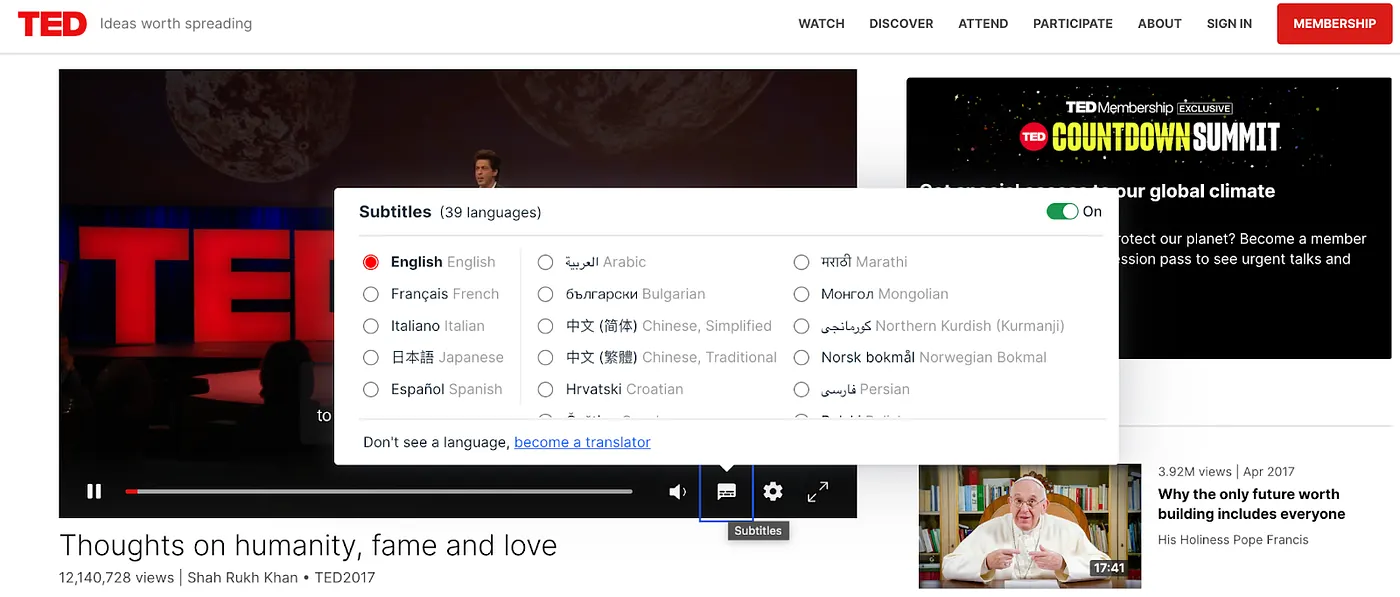The height and width of the screenshot is (597, 1400).
Task: Click the TED logo
Action: coord(52,24)
